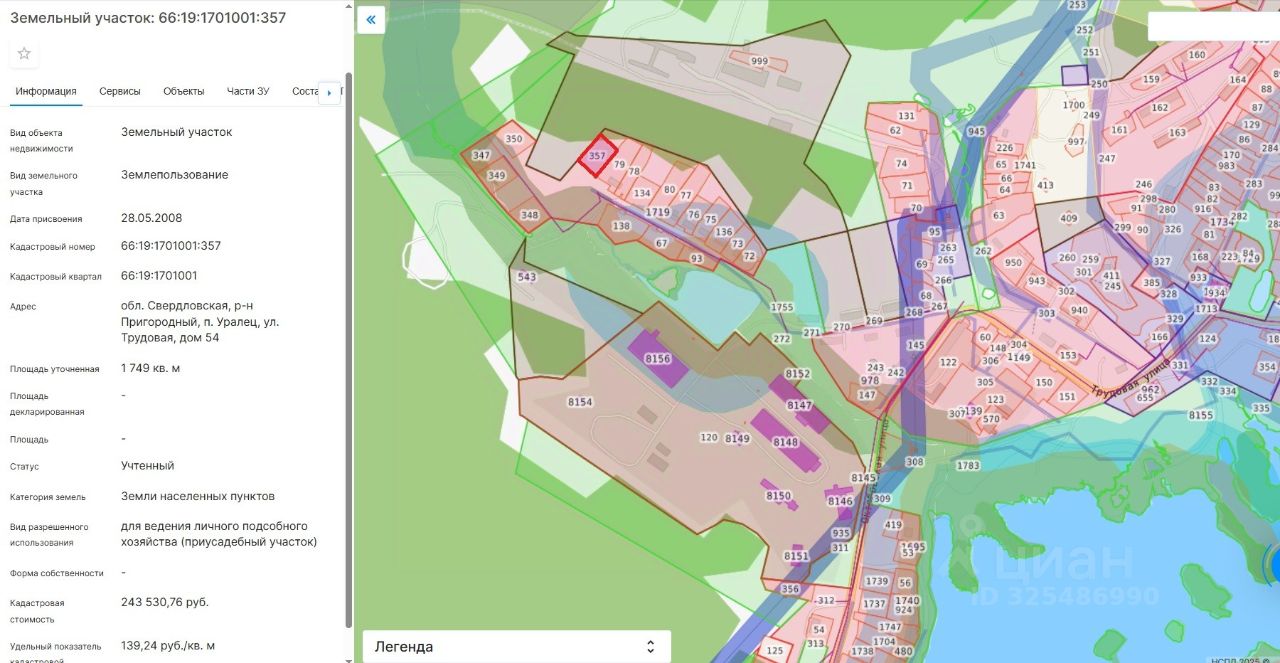Select purple building 8156 on the map

658,358
